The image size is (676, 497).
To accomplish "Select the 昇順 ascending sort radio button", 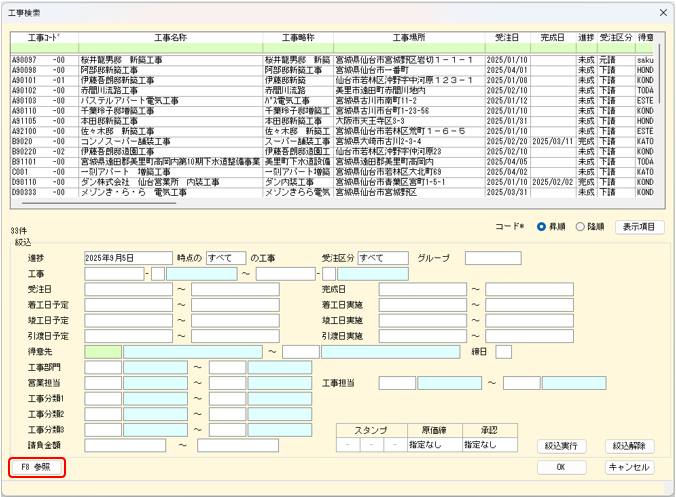I will (x=542, y=227).
